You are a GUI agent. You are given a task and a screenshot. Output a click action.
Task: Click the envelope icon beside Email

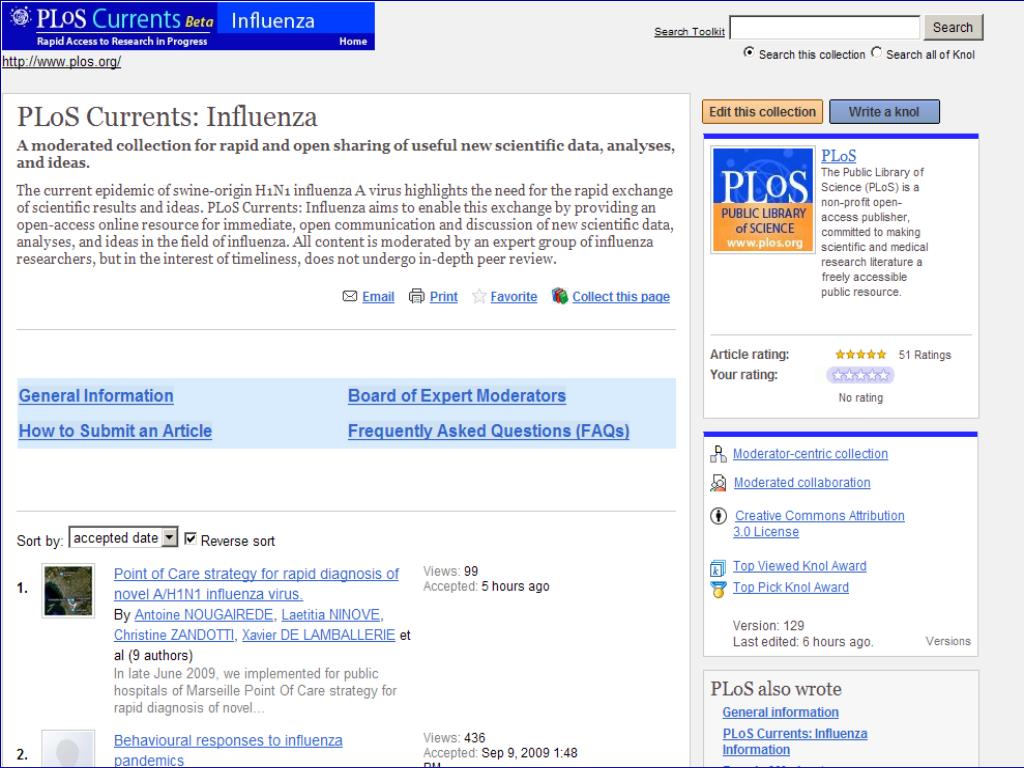pos(349,296)
